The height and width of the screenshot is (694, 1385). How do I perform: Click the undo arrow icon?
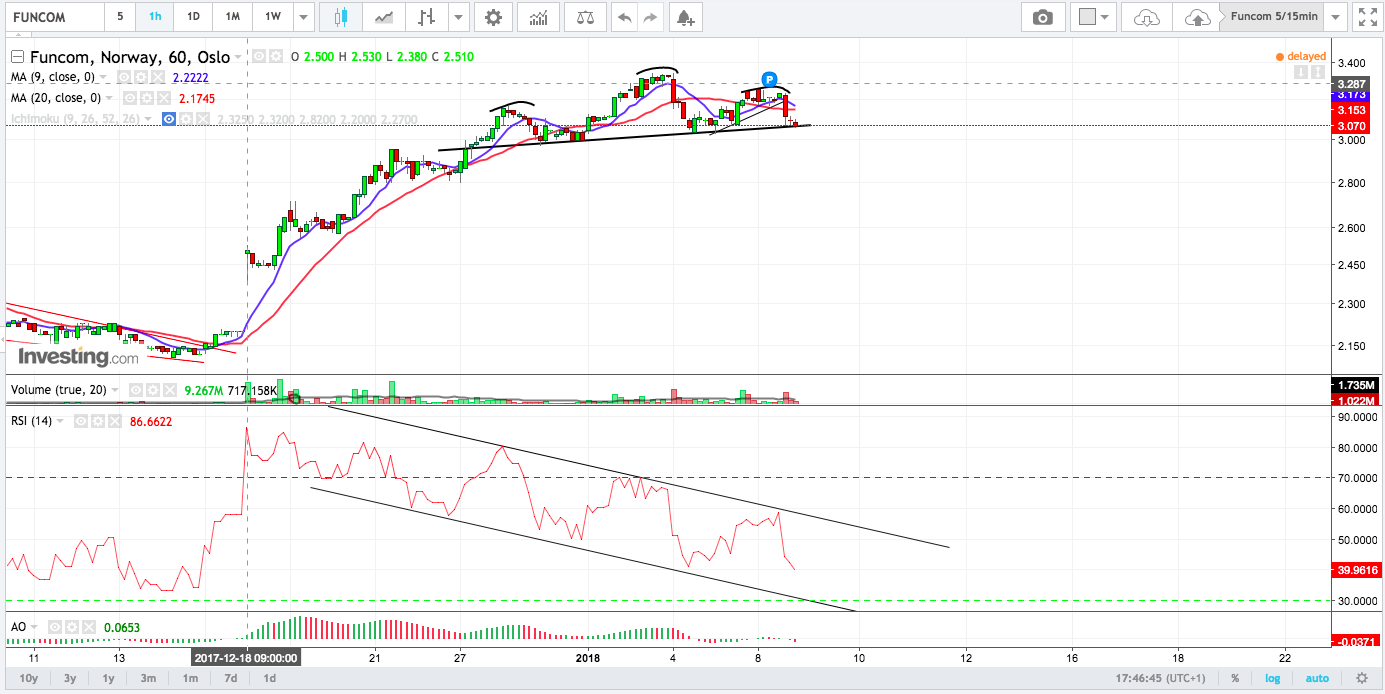point(624,17)
